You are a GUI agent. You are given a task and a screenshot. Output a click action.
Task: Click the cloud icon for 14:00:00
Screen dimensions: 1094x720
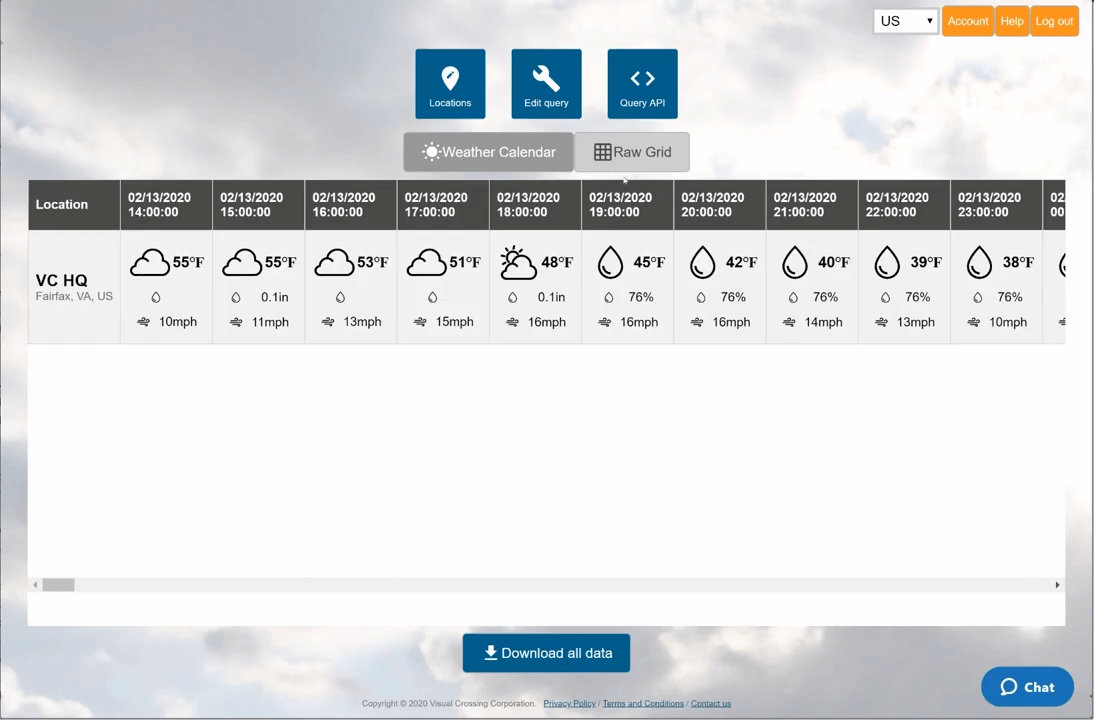tap(150, 263)
